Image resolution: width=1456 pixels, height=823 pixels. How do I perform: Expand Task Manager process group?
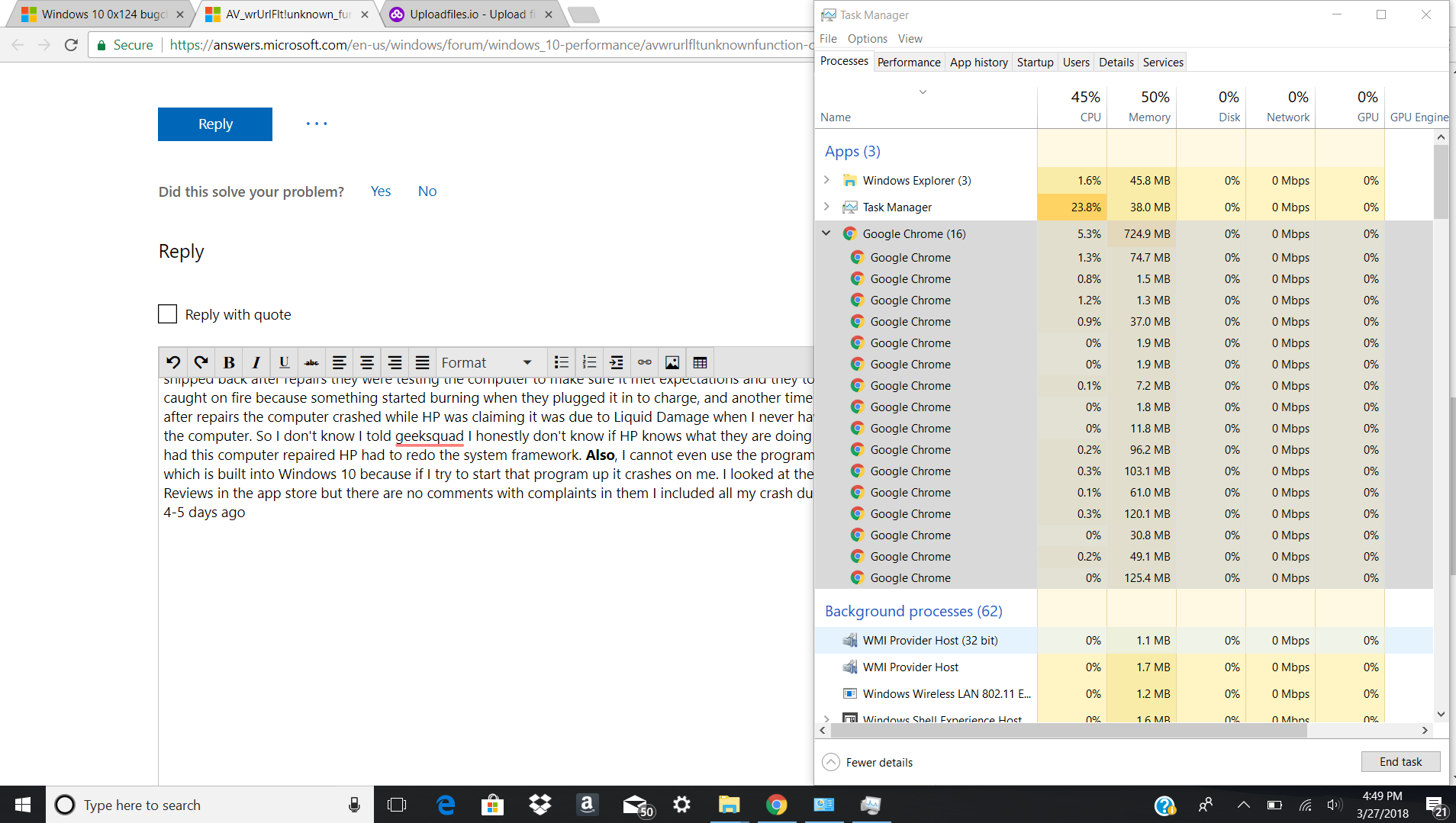point(826,207)
